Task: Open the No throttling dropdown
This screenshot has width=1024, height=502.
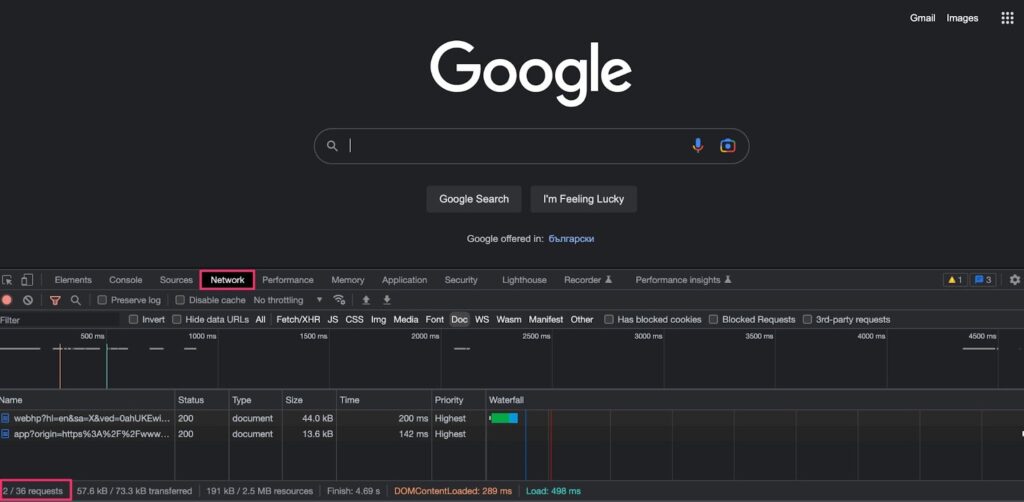Action: [x=288, y=300]
